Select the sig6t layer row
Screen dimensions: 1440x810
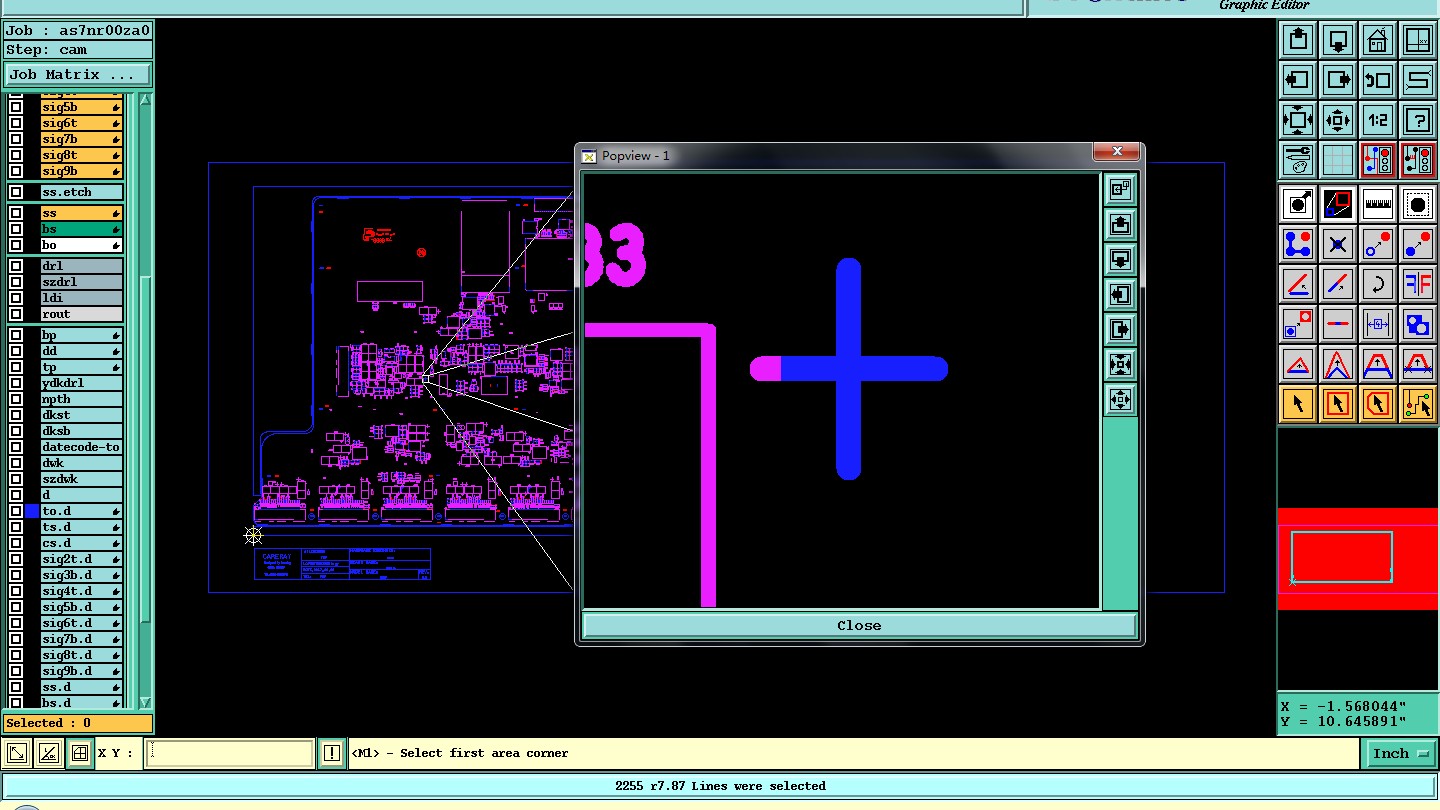tap(81, 123)
